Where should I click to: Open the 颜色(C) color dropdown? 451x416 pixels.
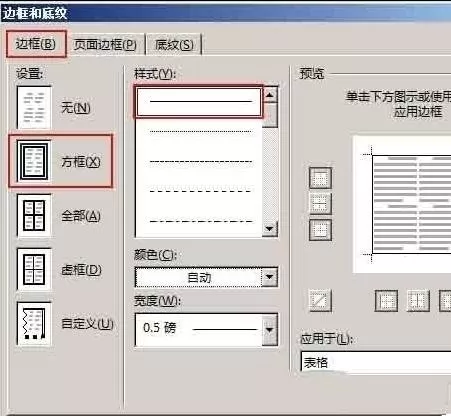pyautogui.click(x=206, y=277)
